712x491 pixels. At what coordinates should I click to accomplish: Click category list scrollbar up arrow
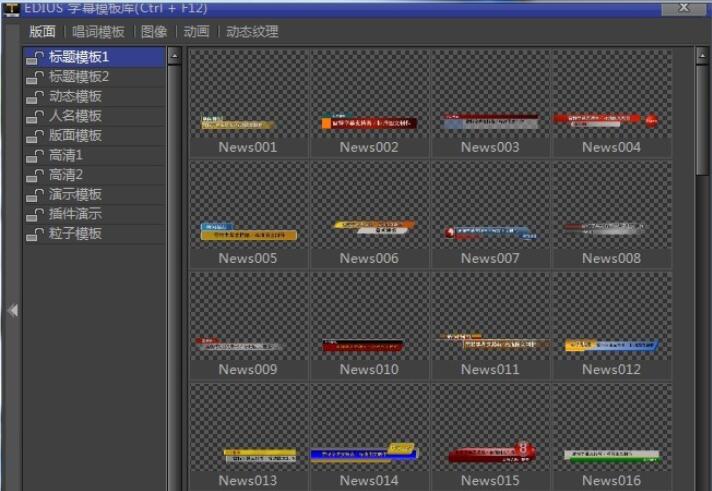[x=174, y=56]
